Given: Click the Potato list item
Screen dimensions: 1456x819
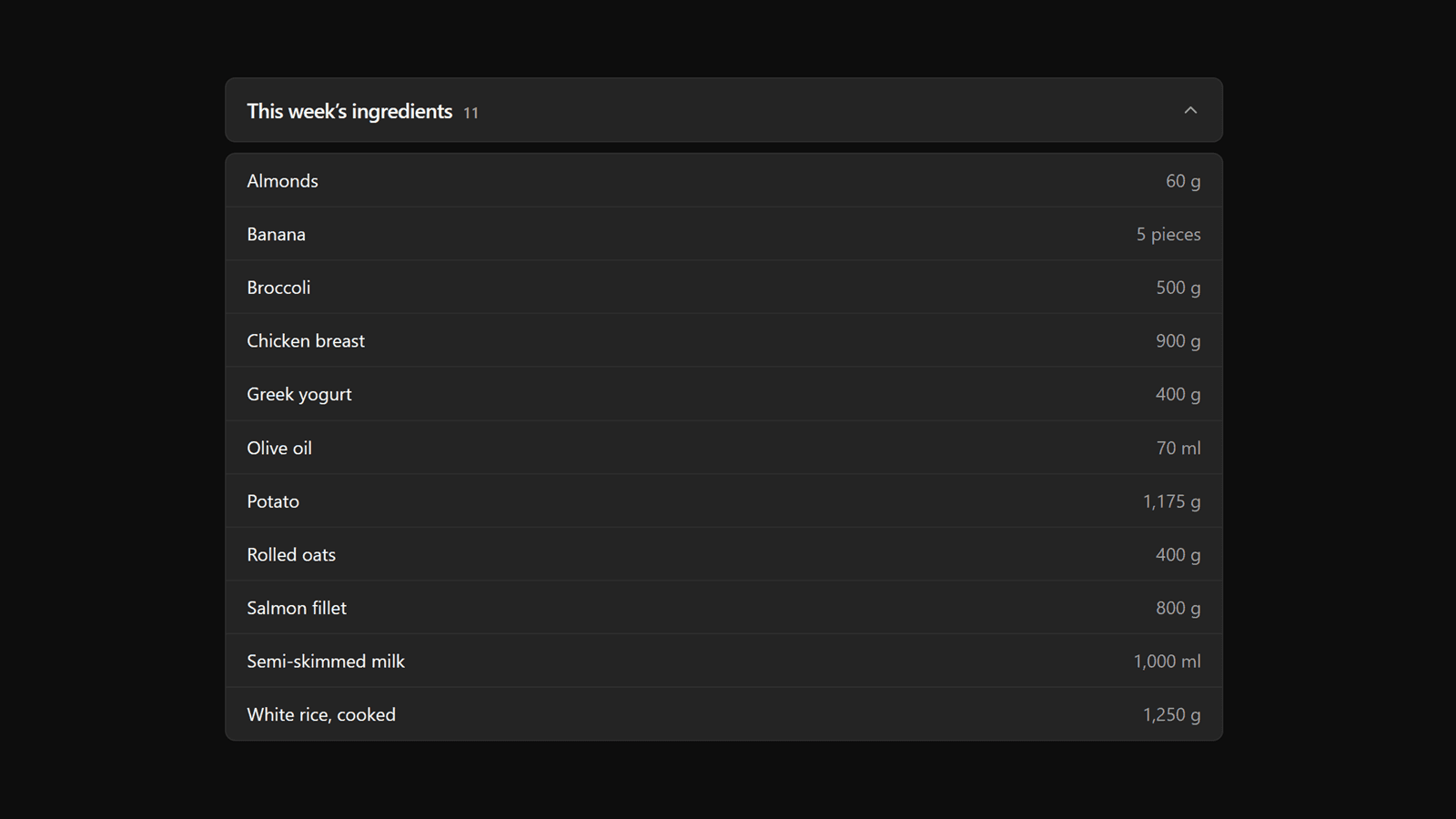Looking at the screenshot, I should tap(723, 500).
